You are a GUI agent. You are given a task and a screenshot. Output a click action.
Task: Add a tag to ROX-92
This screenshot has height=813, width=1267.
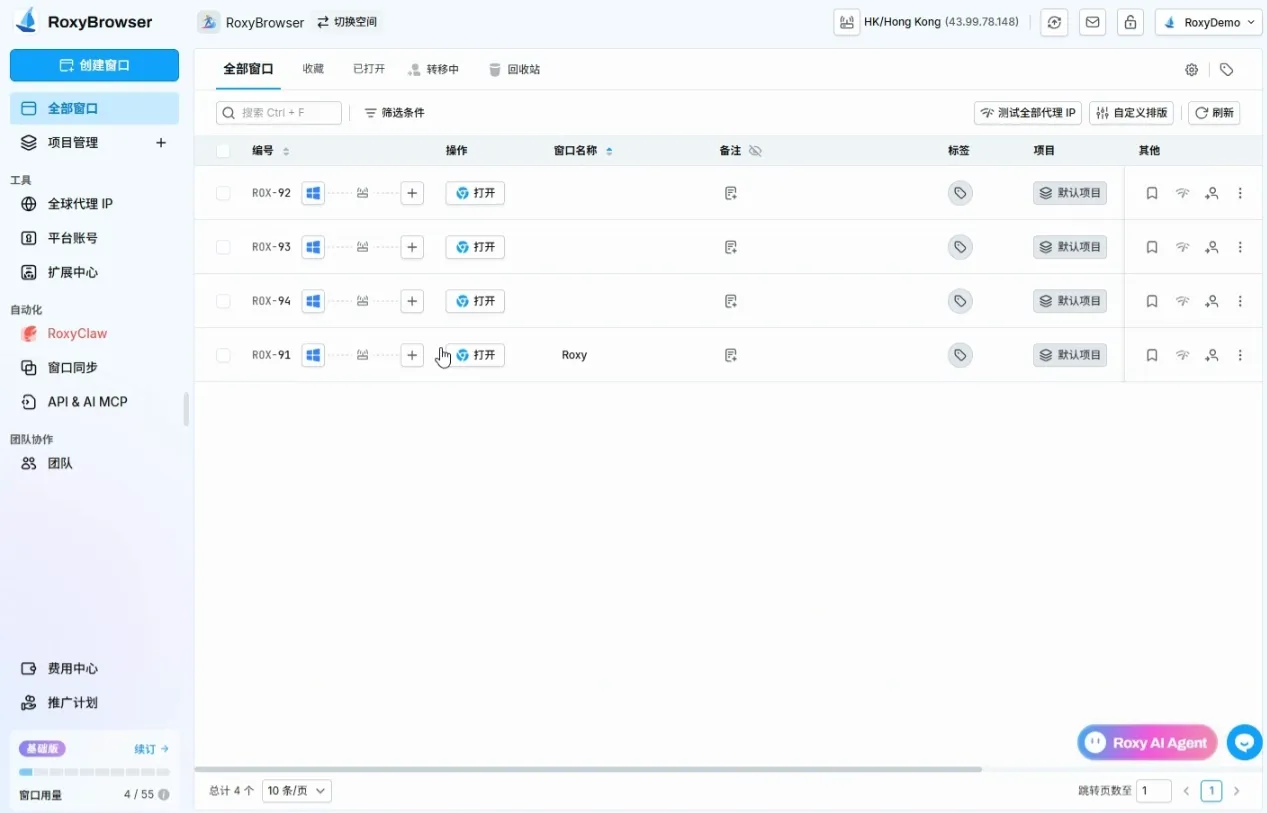(x=960, y=193)
